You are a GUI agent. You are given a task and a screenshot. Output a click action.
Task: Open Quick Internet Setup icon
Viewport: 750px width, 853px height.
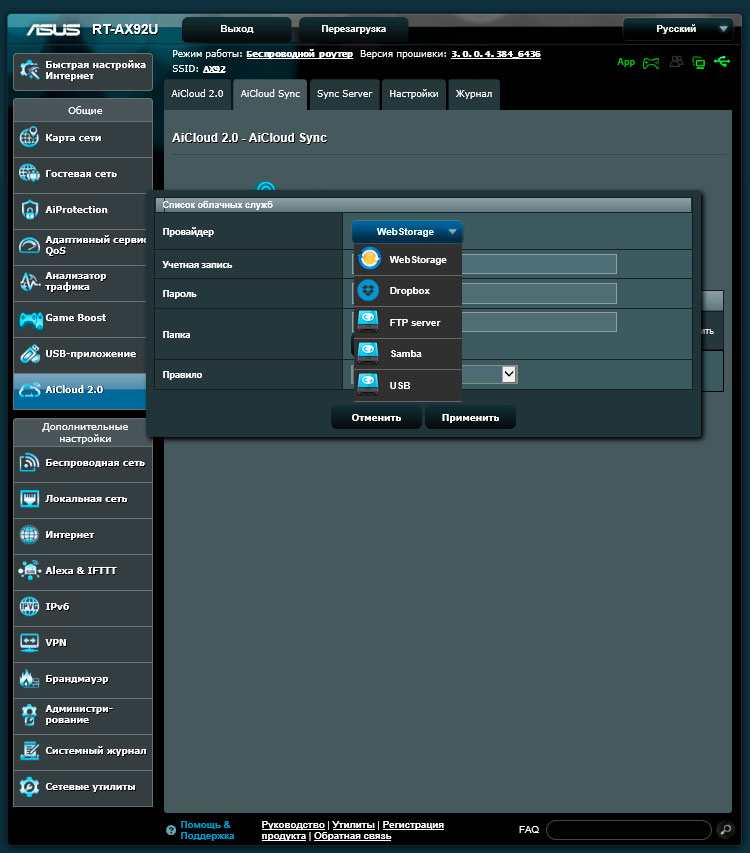[29, 70]
